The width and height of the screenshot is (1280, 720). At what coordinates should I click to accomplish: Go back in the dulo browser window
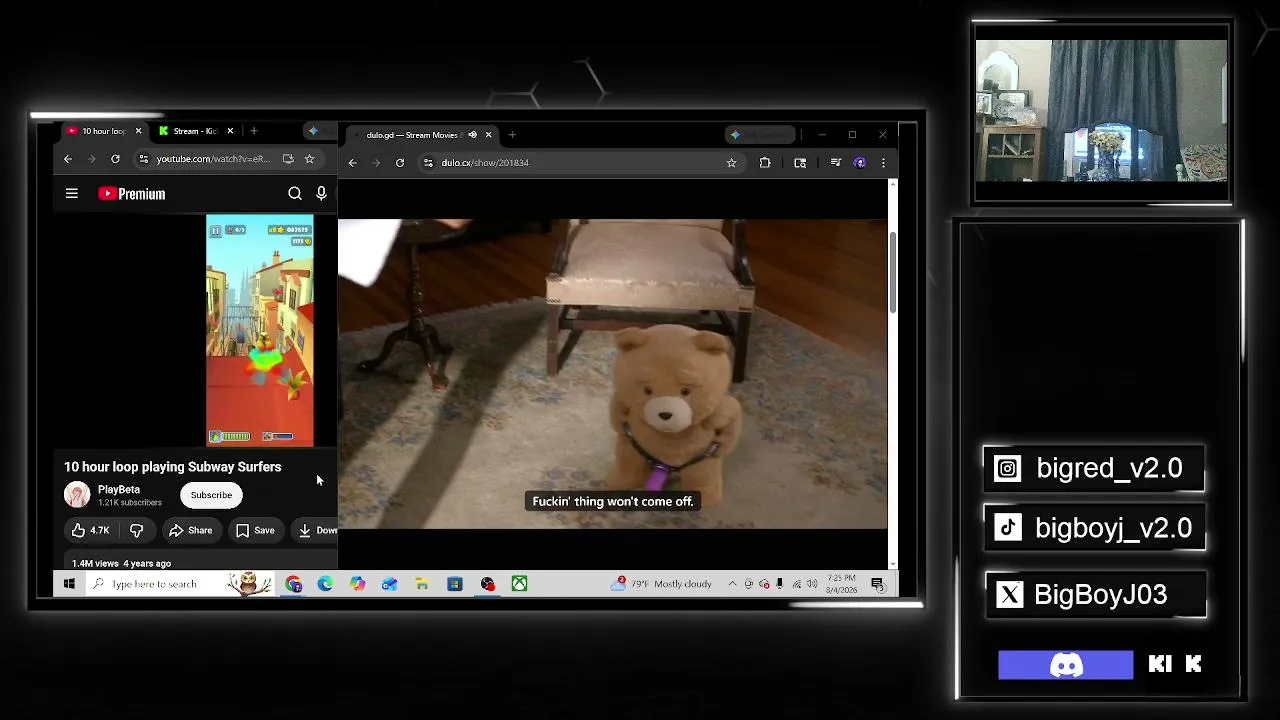click(352, 163)
